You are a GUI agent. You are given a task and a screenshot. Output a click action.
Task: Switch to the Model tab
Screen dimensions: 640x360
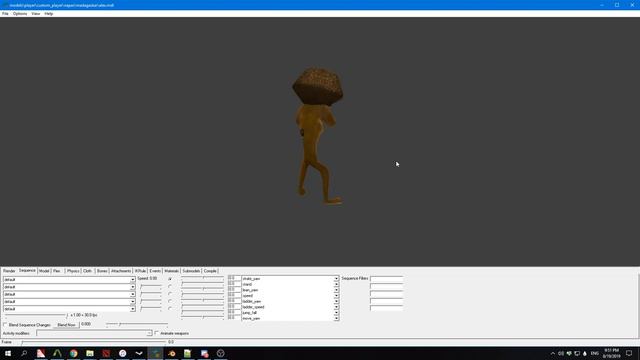(x=44, y=271)
